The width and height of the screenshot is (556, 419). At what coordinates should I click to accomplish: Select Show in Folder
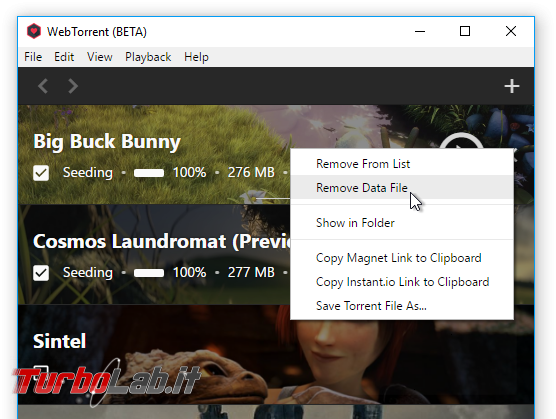pos(402,223)
